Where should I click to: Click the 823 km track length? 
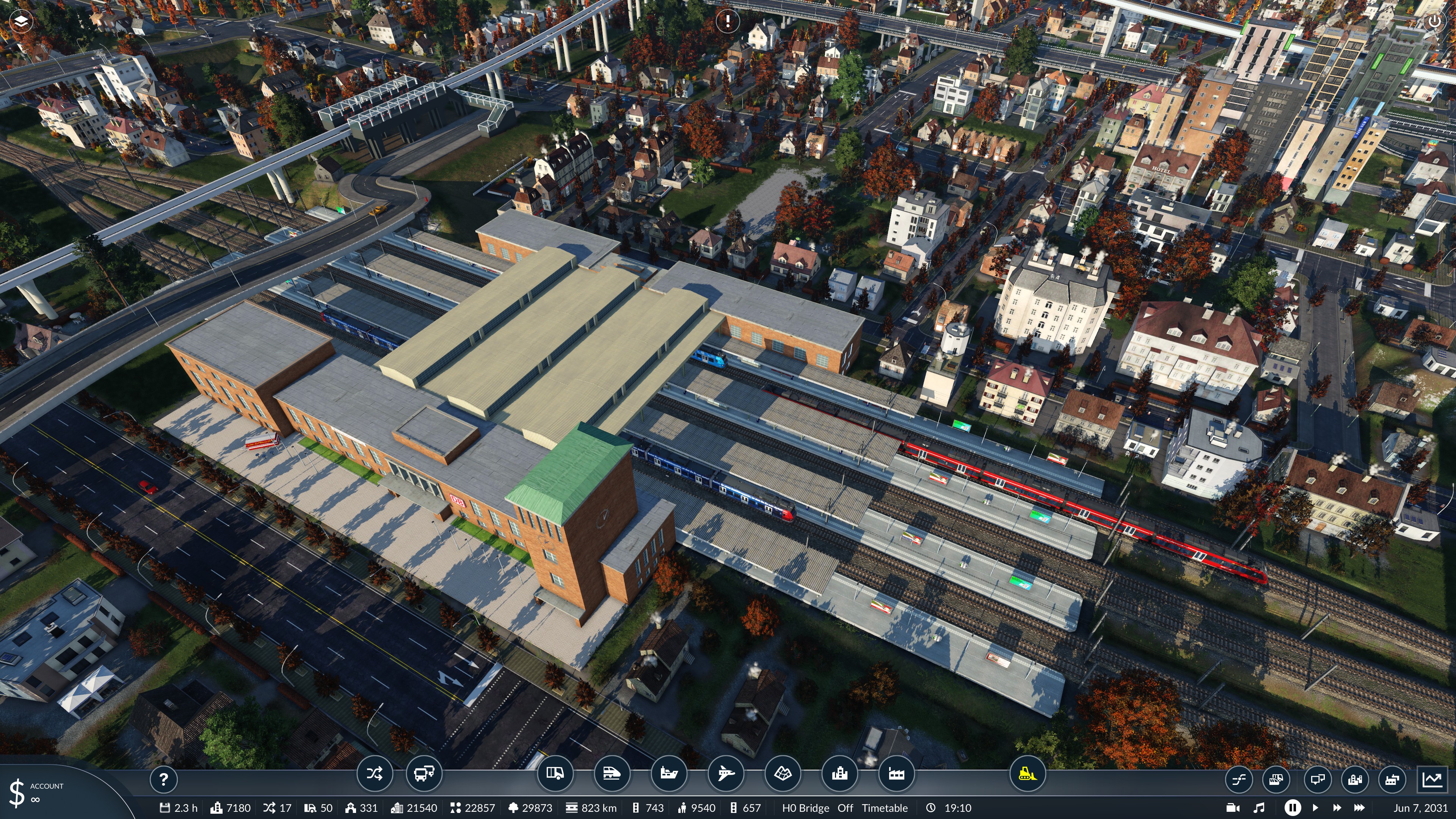(x=591, y=808)
